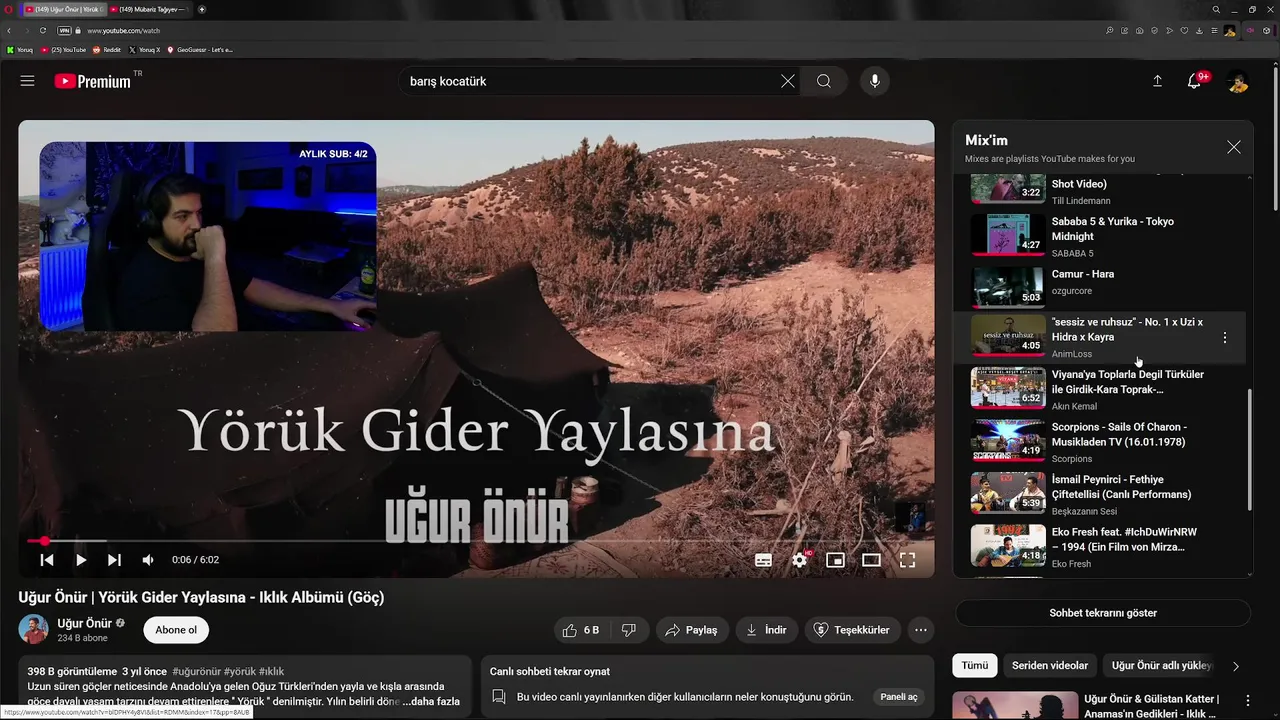Select the Tümü filter chip
The height and width of the screenshot is (720, 1280).
pos(975,665)
